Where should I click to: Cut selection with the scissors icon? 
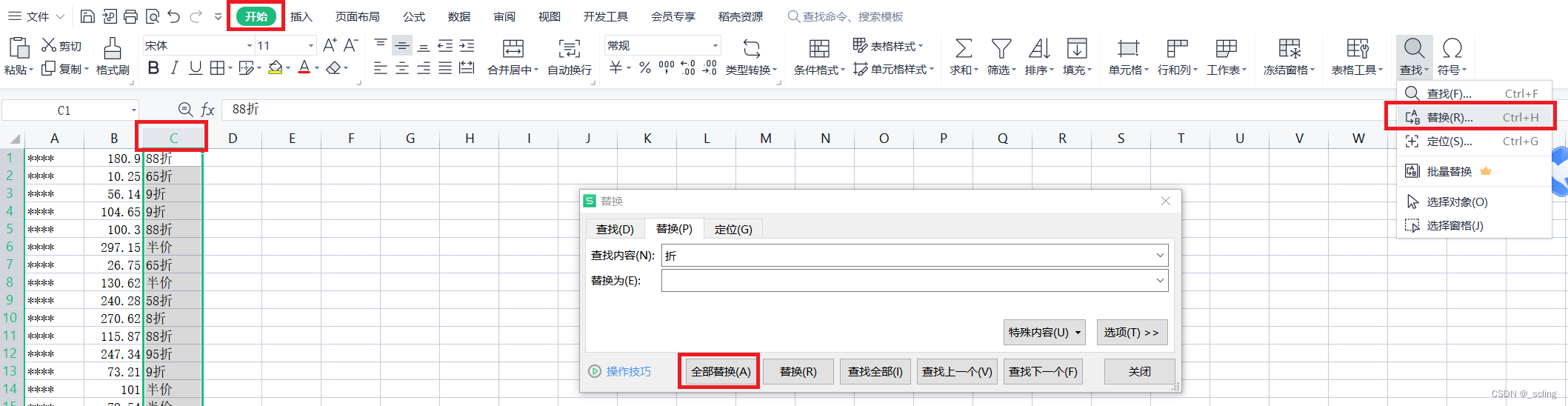(x=49, y=45)
